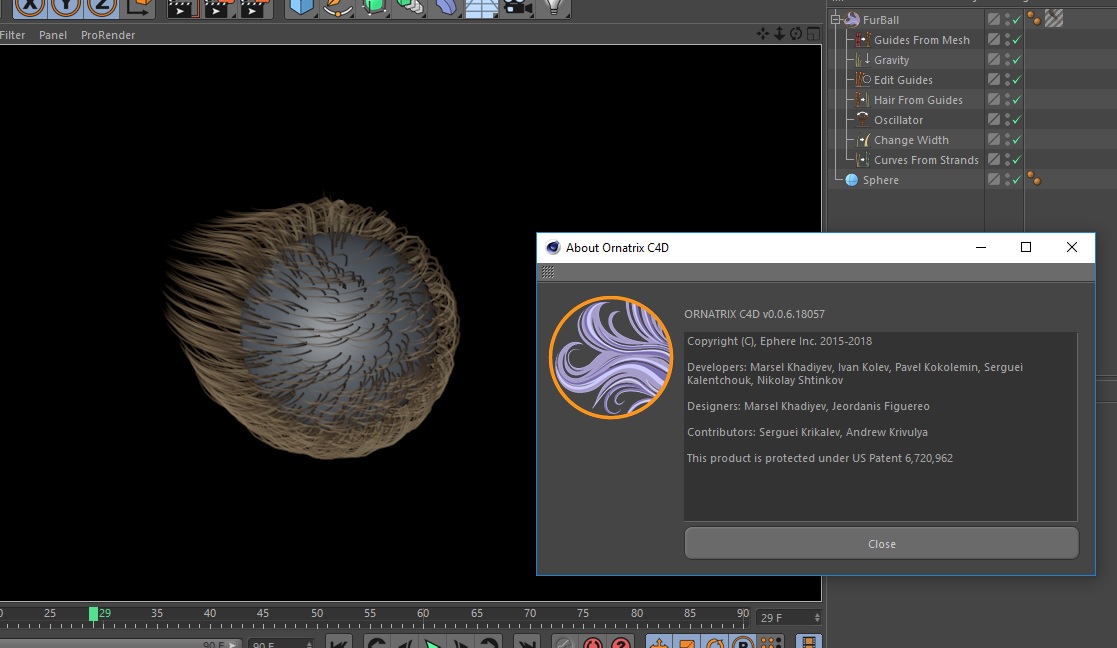Select the Guides From Mesh modifier icon
Image resolution: width=1117 pixels, height=648 pixels.
coord(862,40)
